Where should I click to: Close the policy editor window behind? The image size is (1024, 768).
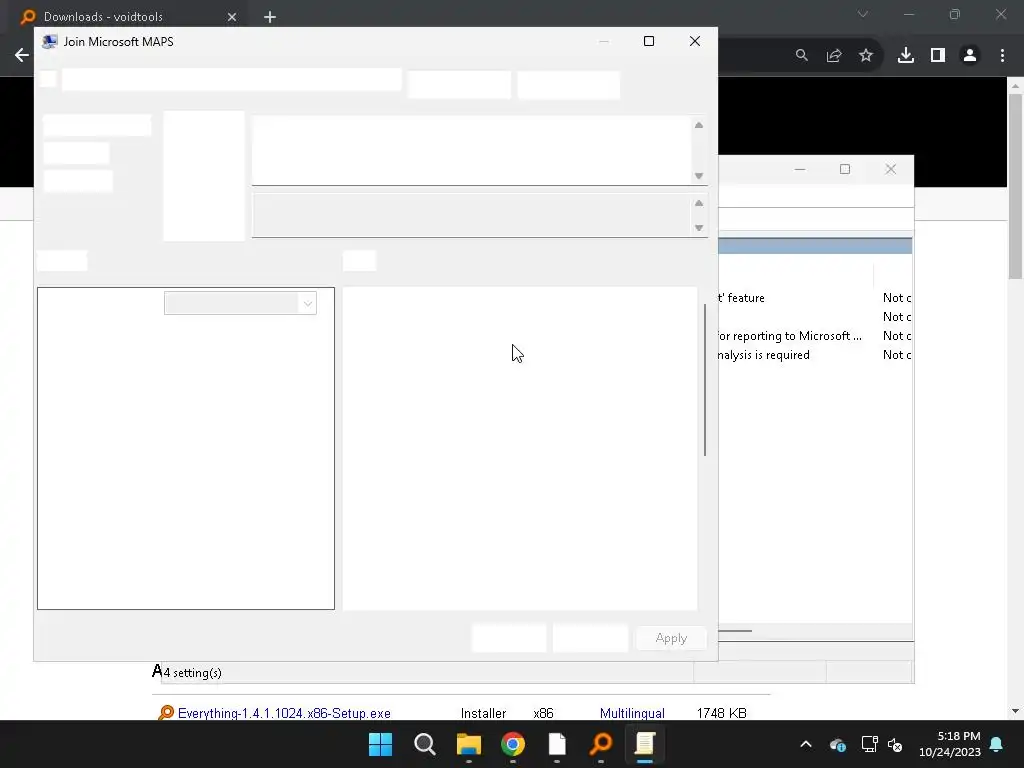pos(891,169)
